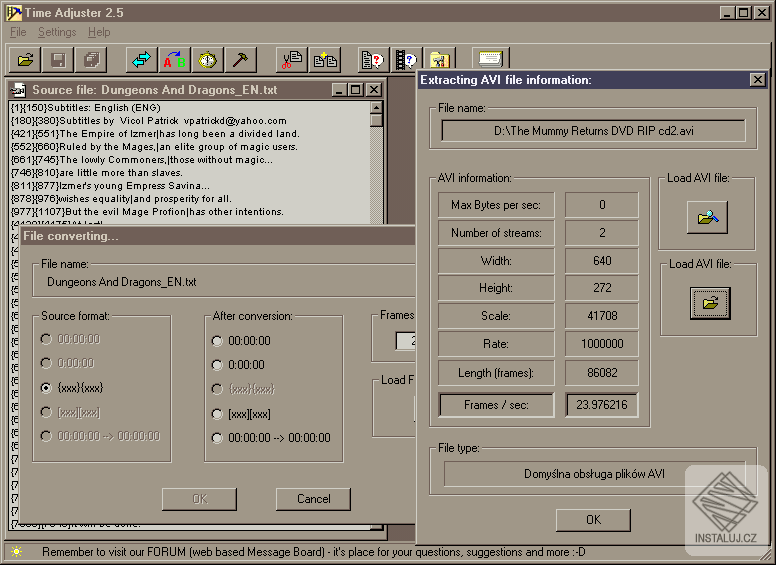Click subtitle line 'But the evil Mage Profion'
This screenshot has height=565, width=776.
click(147, 212)
